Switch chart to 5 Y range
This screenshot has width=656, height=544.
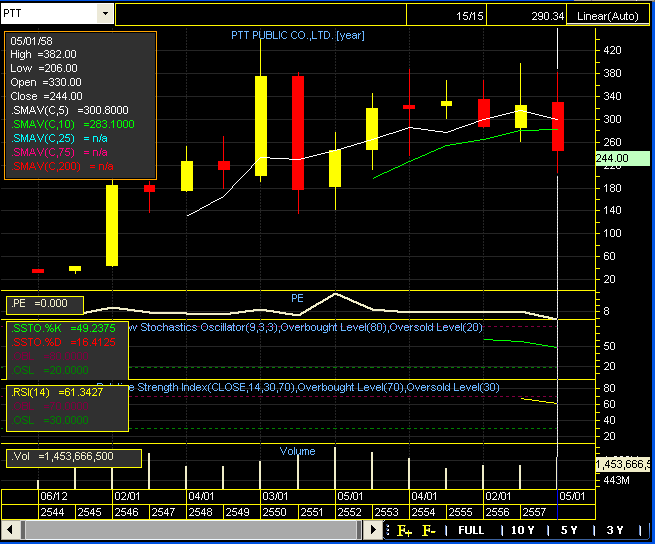569,530
